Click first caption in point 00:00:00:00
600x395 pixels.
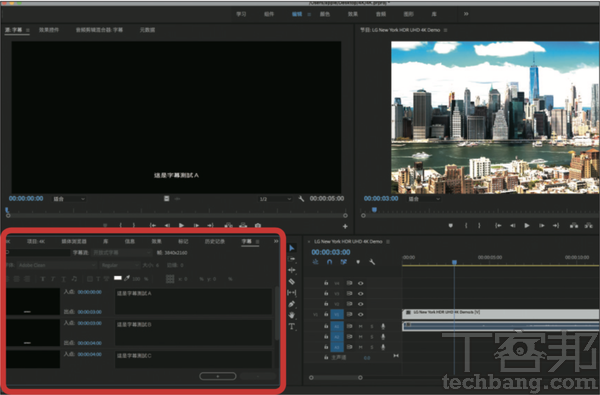90,292
